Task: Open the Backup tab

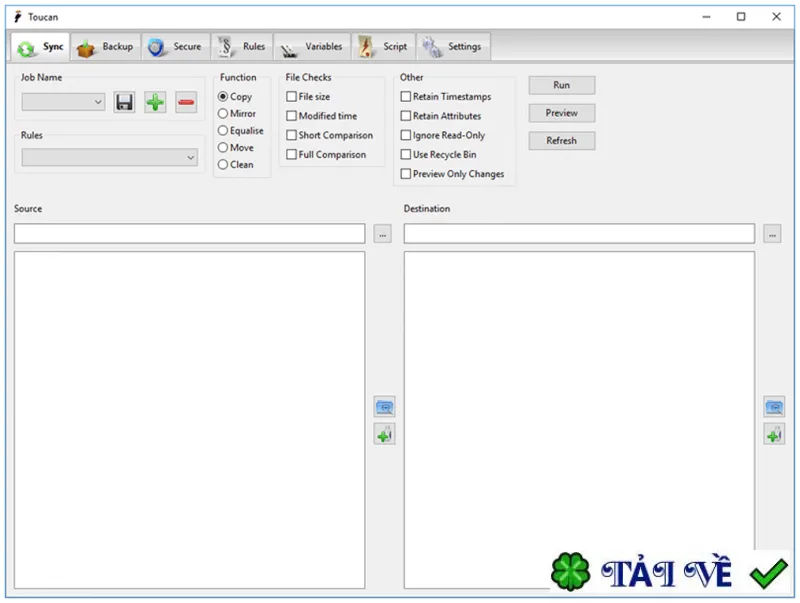Action: pos(105,47)
